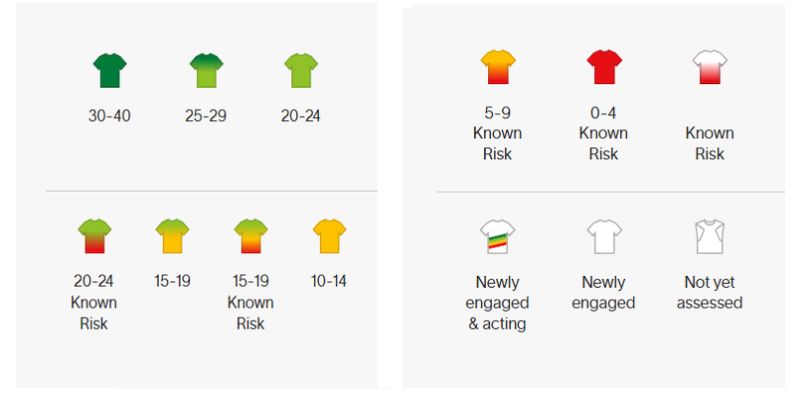
Task: Click the Not yet assessed vest icon
Action: tap(710, 236)
